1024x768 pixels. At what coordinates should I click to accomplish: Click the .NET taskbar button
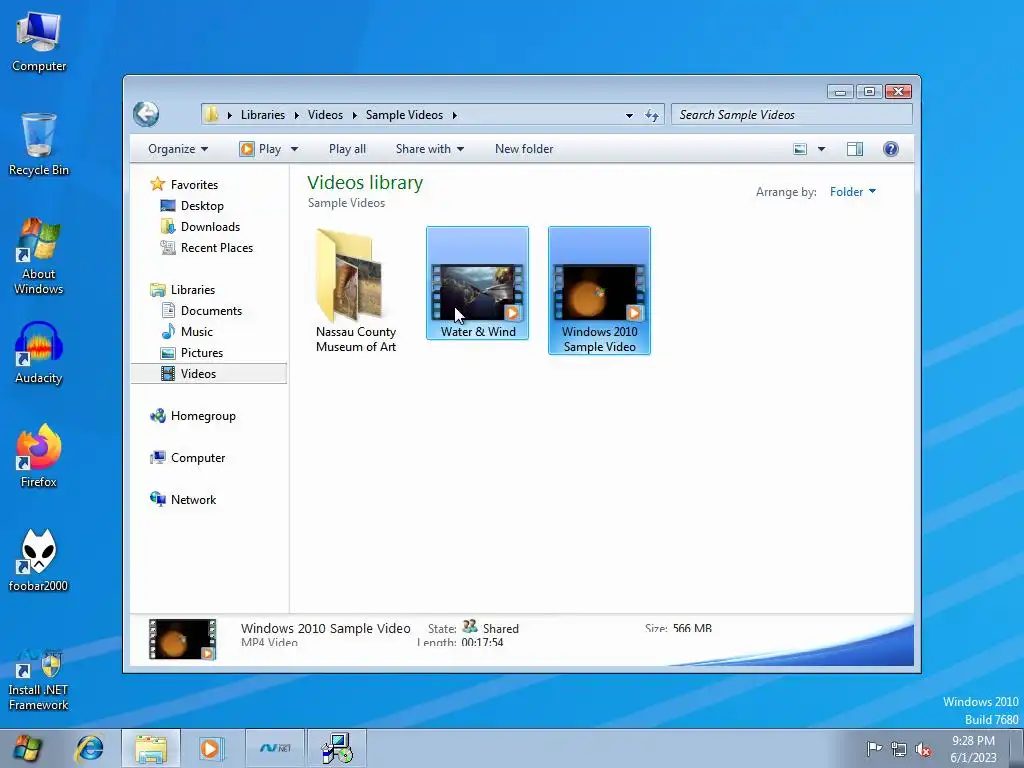275,748
